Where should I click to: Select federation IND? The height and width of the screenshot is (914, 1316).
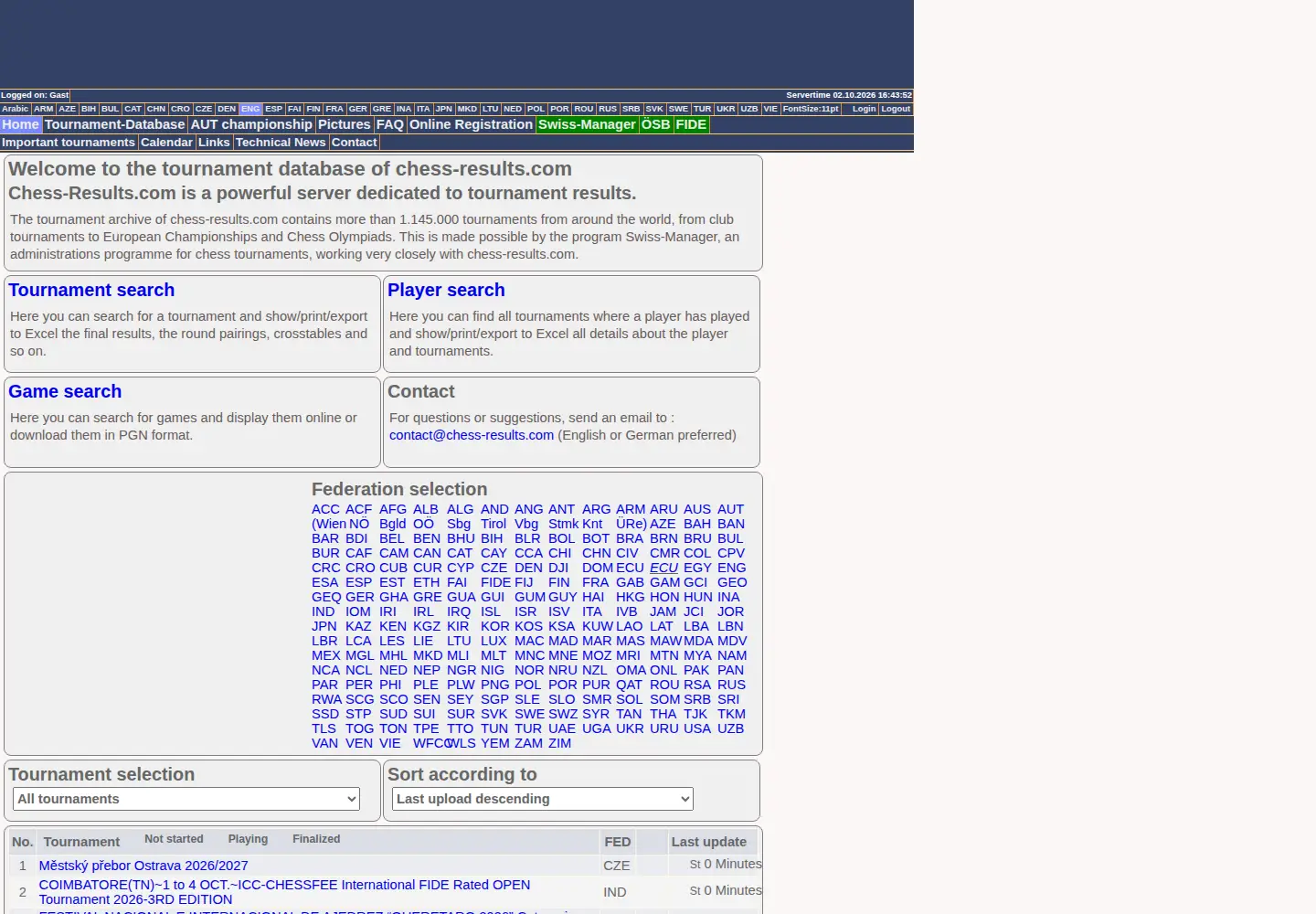[x=324, y=611]
